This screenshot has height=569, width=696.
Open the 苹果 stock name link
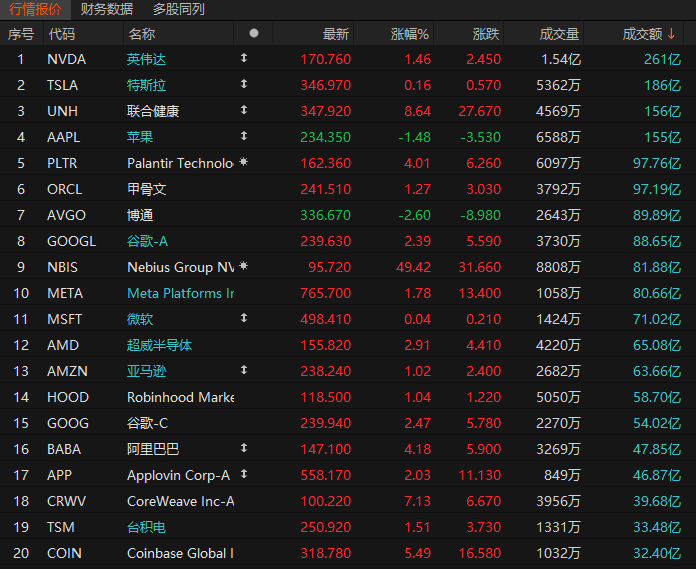tap(140, 137)
